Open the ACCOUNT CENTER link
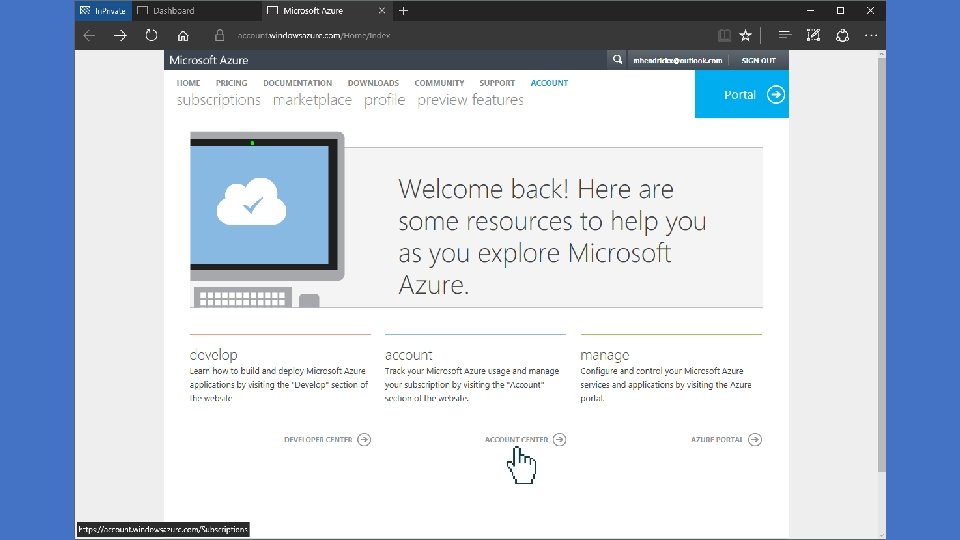Screen dimensions: 960x540 click(516, 440)
